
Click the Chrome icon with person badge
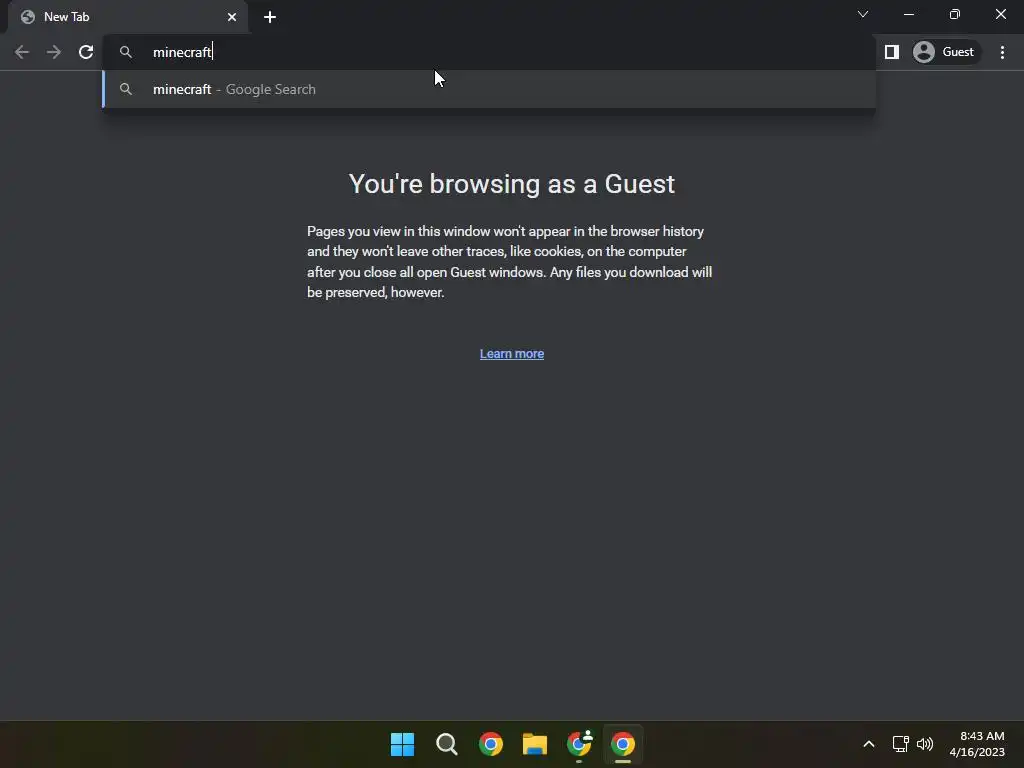[x=579, y=744]
